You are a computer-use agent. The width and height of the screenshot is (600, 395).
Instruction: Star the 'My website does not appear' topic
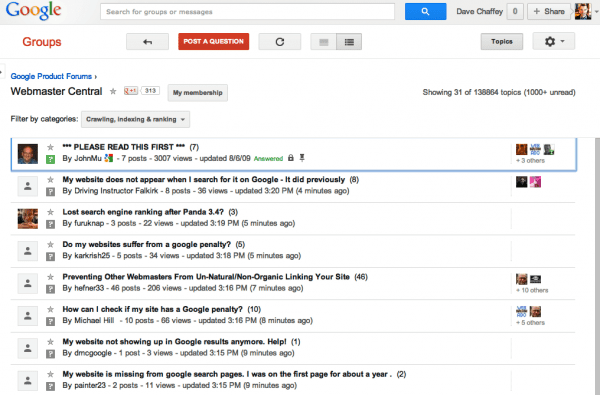pyautogui.click(x=50, y=180)
